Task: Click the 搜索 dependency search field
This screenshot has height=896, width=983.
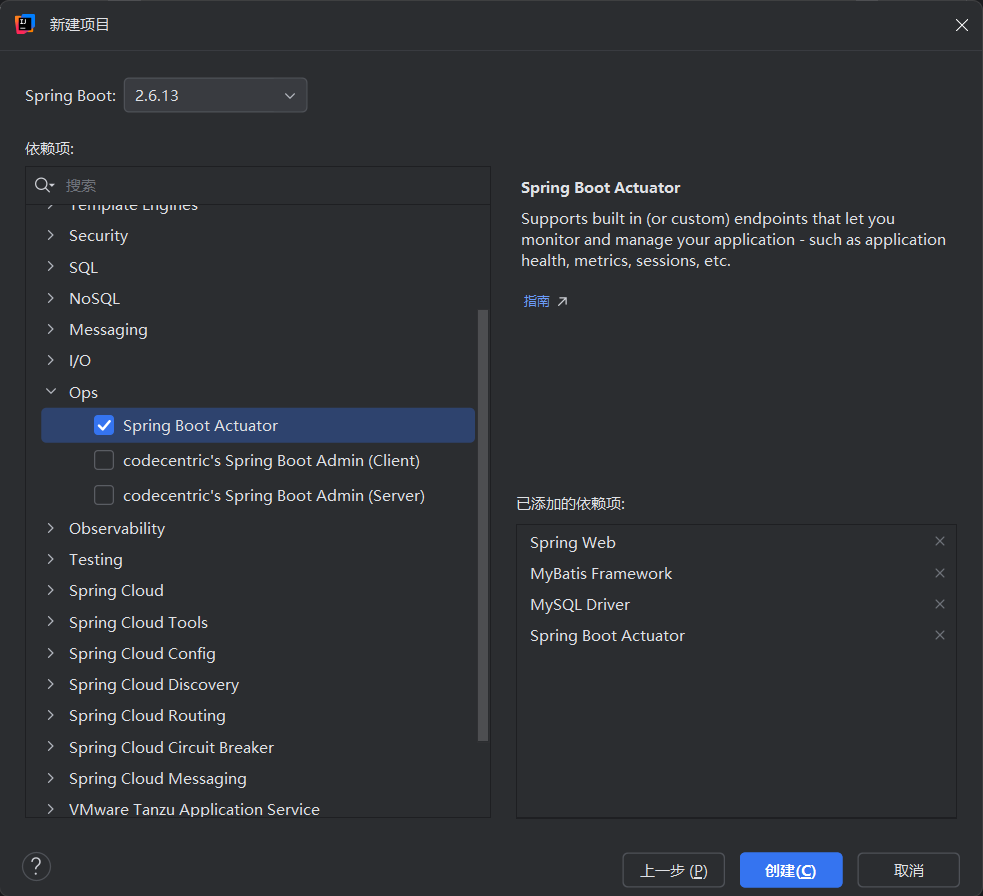Action: coord(258,186)
